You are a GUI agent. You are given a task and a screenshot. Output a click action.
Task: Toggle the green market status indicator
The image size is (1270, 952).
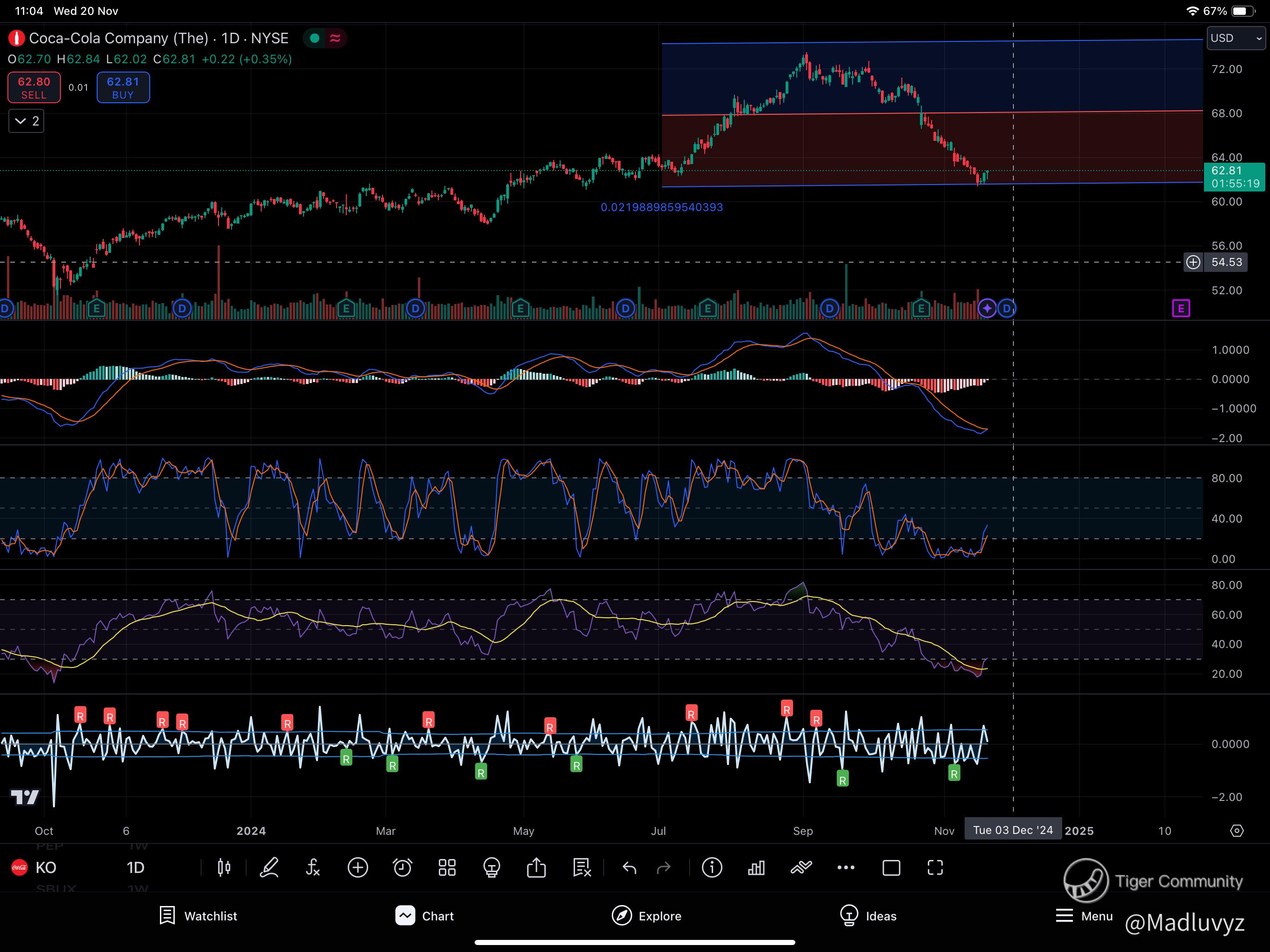[x=315, y=39]
